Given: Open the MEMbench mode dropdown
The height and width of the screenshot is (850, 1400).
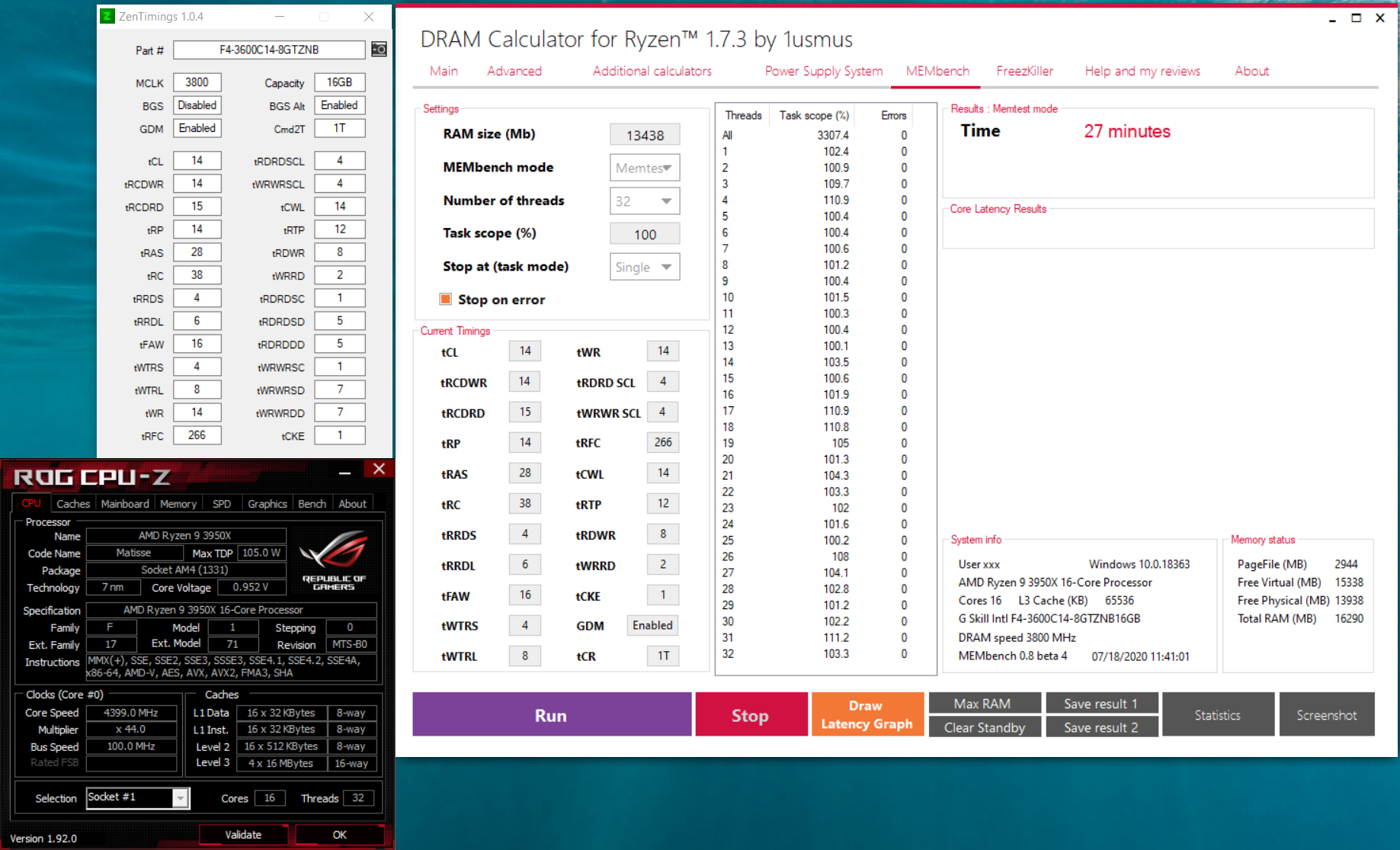Looking at the screenshot, I should [x=645, y=168].
